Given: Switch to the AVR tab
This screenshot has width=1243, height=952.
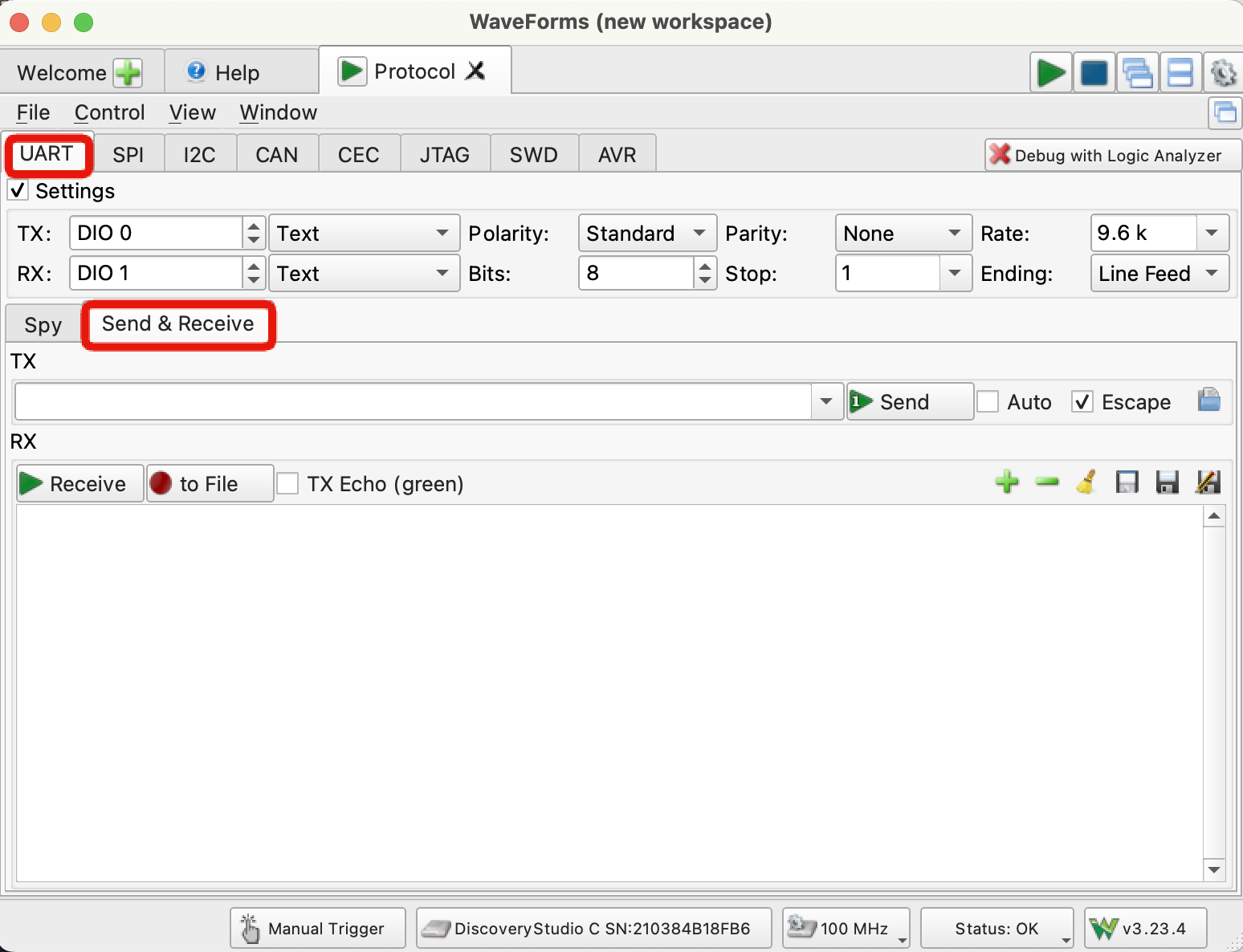Looking at the screenshot, I should (617, 154).
